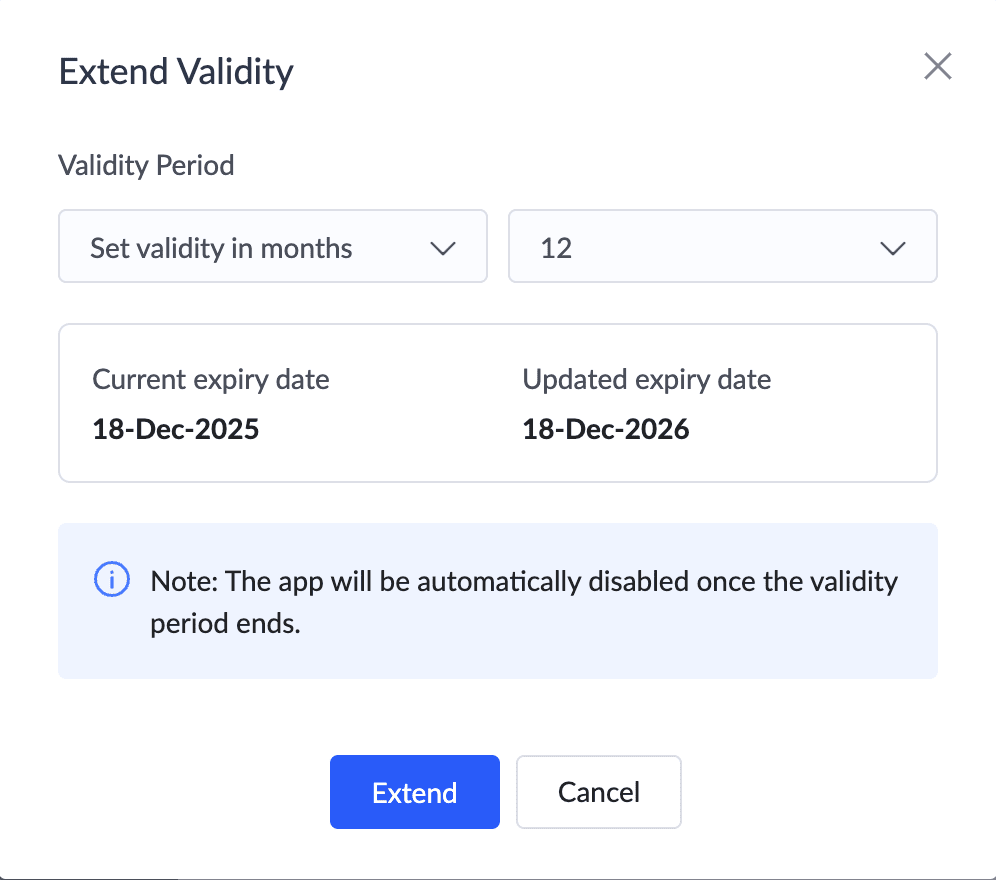Click the 'Extend Validity' dialog title
Image resolution: width=996 pixels, height=880 pixels.
[176, 72]
